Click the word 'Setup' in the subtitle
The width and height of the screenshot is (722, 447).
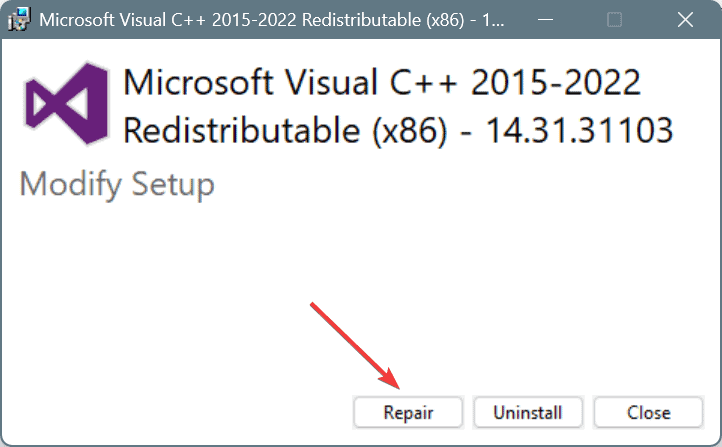pos(173,185)
